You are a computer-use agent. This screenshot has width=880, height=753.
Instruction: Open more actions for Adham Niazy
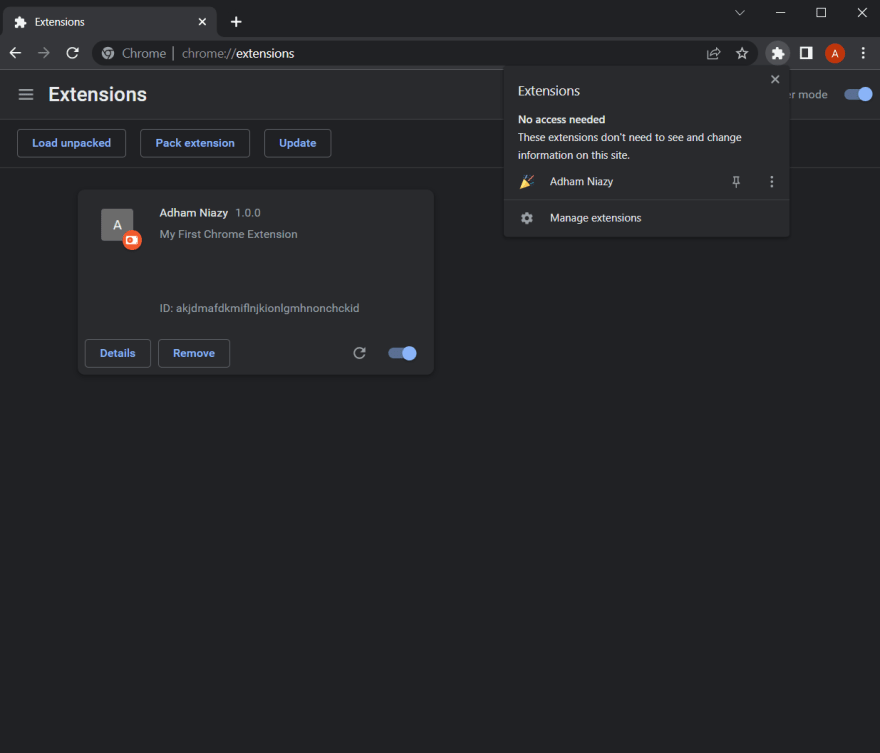coord(772,181)
